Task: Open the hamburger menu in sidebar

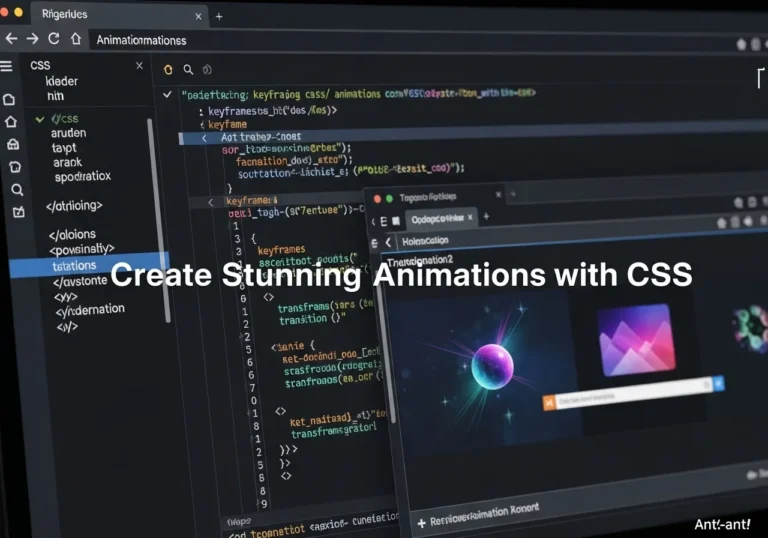Action: tap(6, 66)
